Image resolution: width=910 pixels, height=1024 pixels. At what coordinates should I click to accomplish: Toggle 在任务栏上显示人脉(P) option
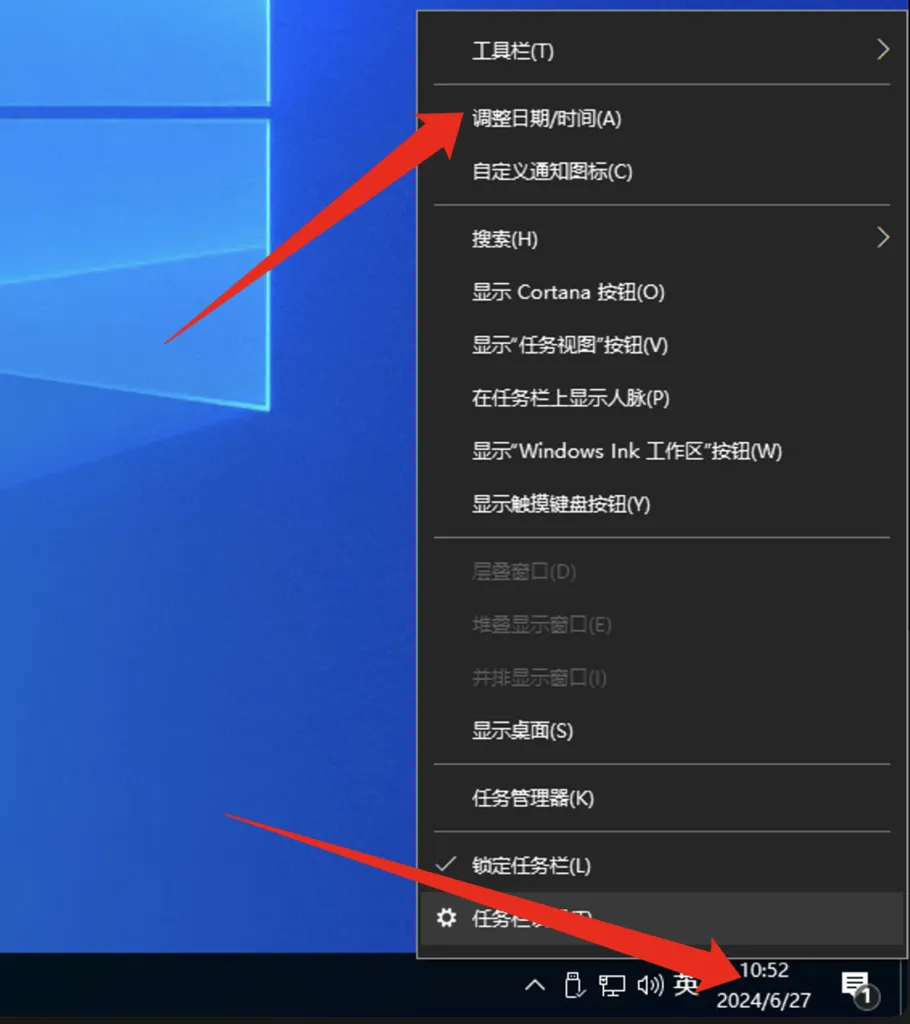pyautogui.click(x=662, y=398)
